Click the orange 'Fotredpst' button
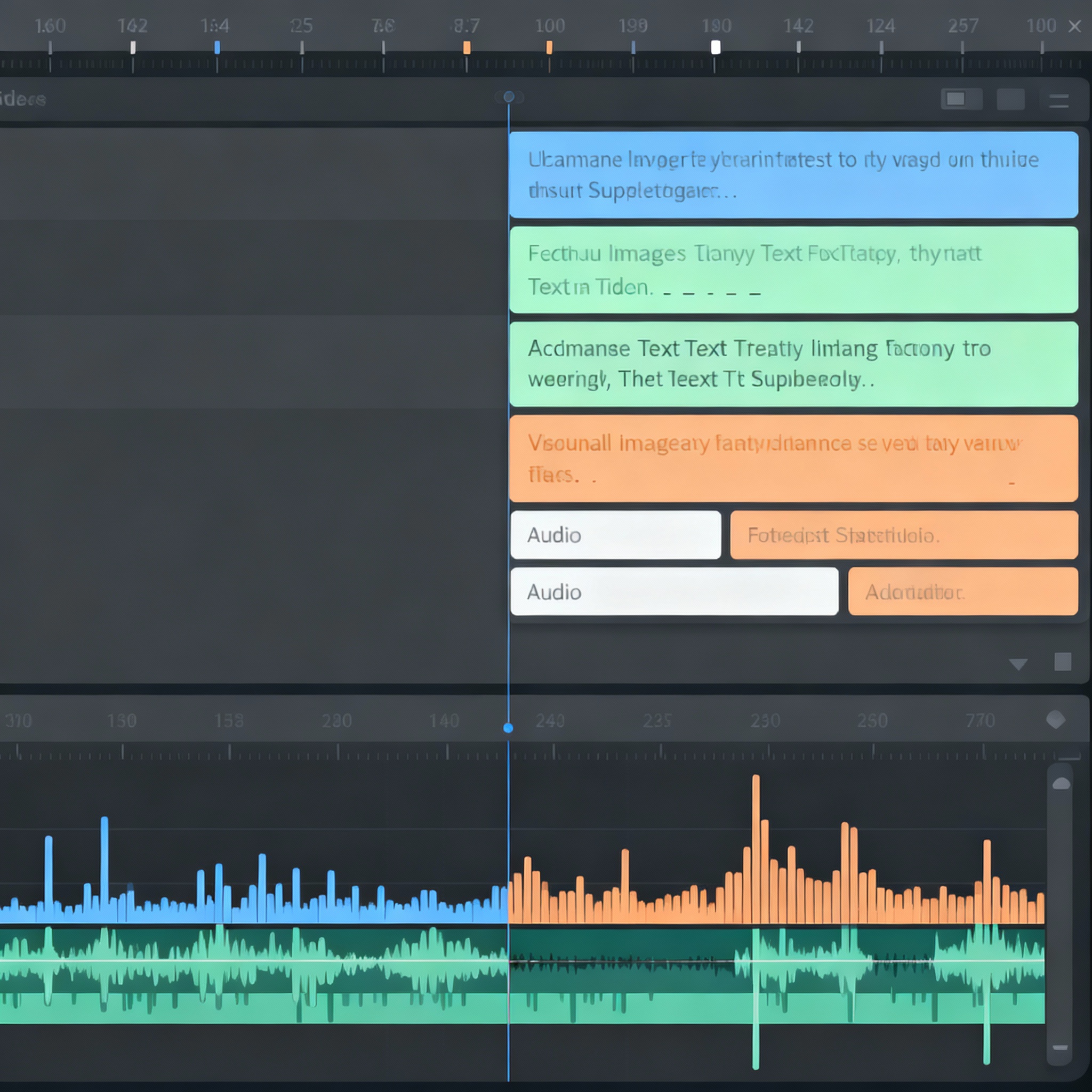1092x1092 pixels. (903, 535)
